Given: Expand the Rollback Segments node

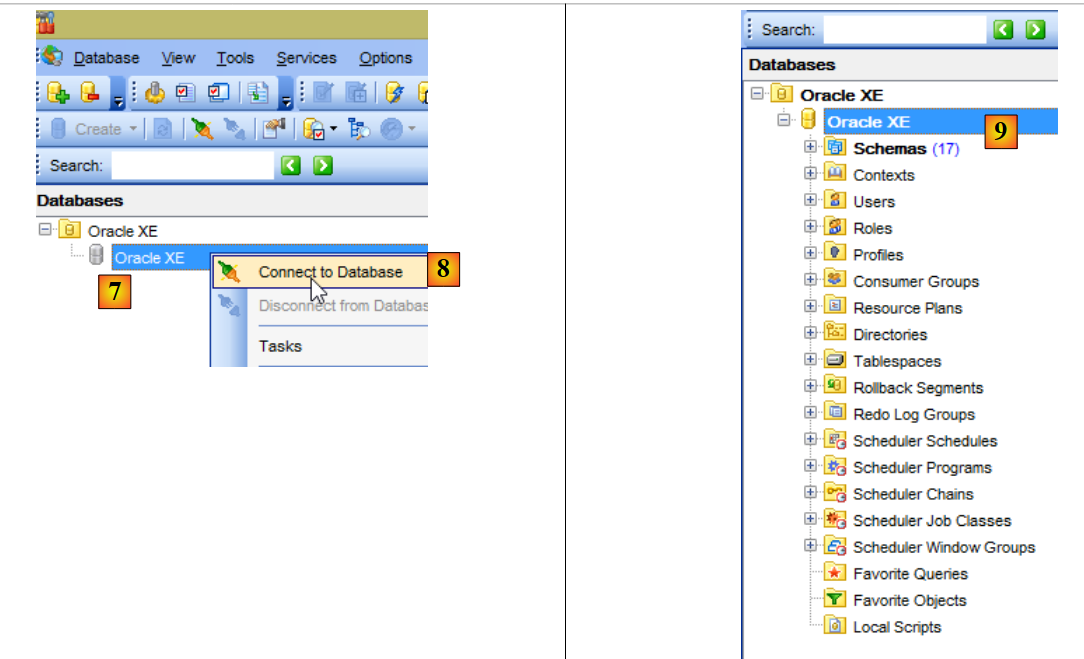Looking at the screenshot, I should (811, 387).
